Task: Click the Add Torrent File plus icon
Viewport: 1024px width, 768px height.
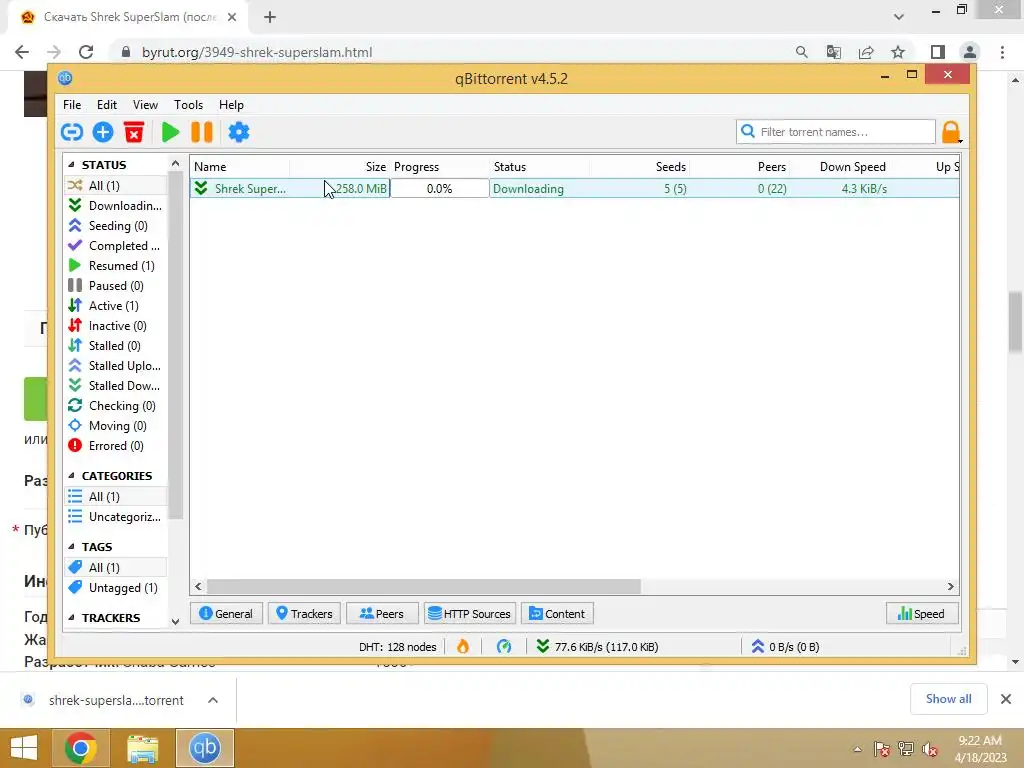Action: point(103,133)
